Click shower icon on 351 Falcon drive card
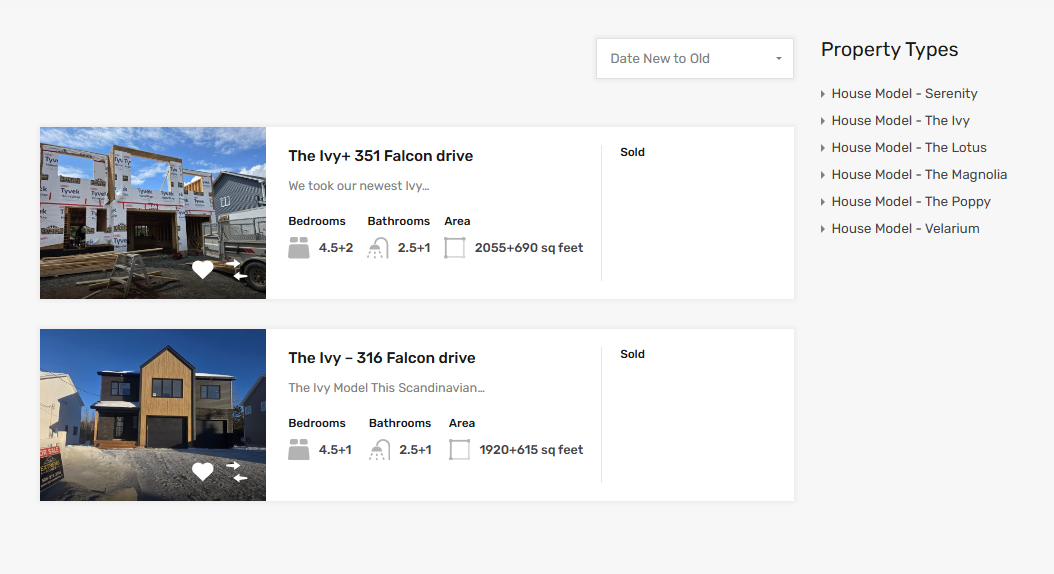 click(378, 248)
